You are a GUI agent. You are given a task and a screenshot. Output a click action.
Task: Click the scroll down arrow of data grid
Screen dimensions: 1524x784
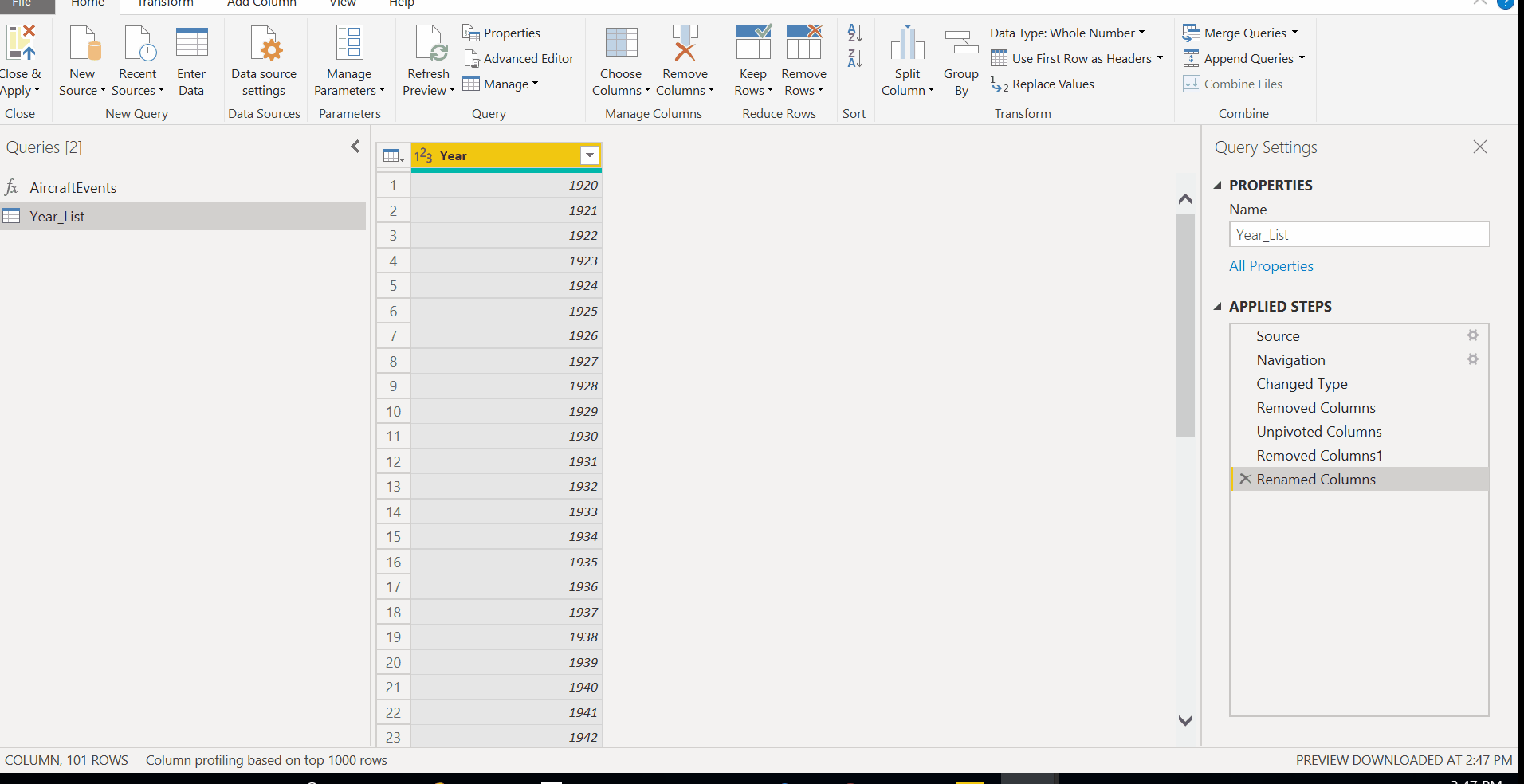click(x=1185, y=720)
